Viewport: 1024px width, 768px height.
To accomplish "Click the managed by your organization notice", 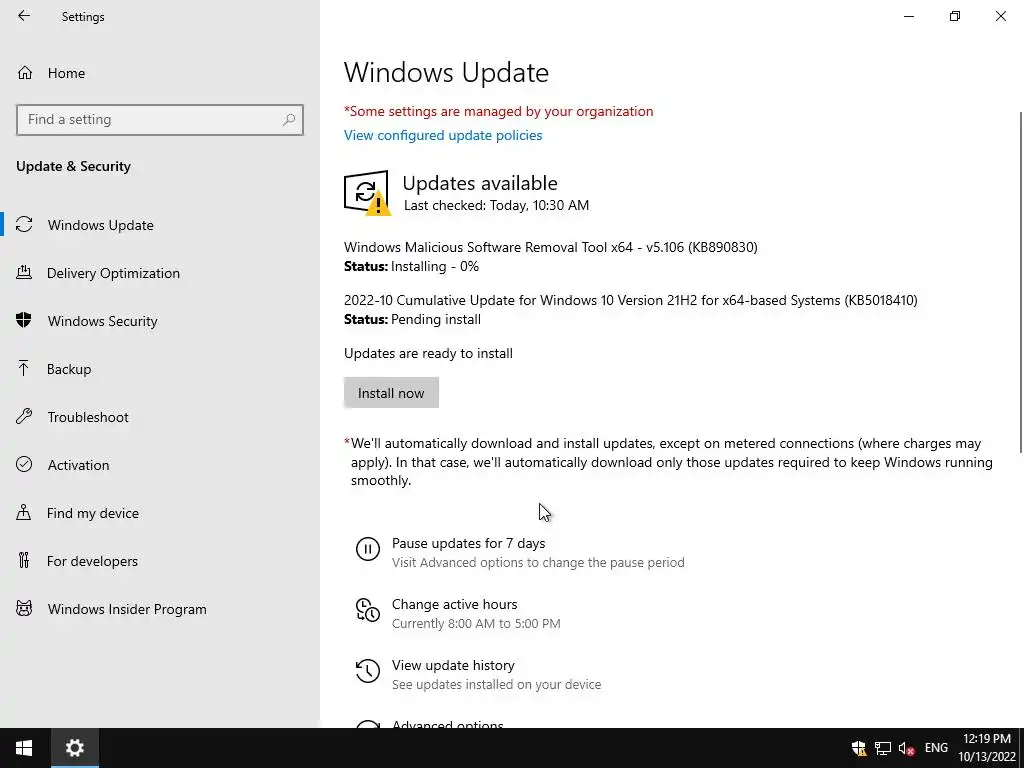I will pyautogui.click(x=498, y=111).
